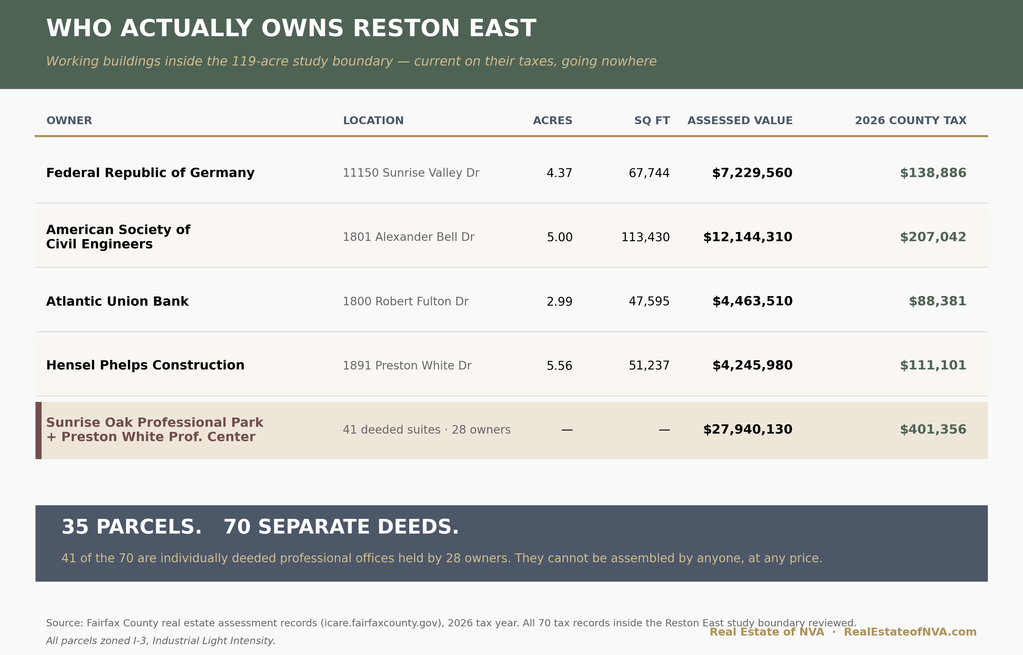Click the LOCATION column header
1023x655 pixels.
(373, 121)
